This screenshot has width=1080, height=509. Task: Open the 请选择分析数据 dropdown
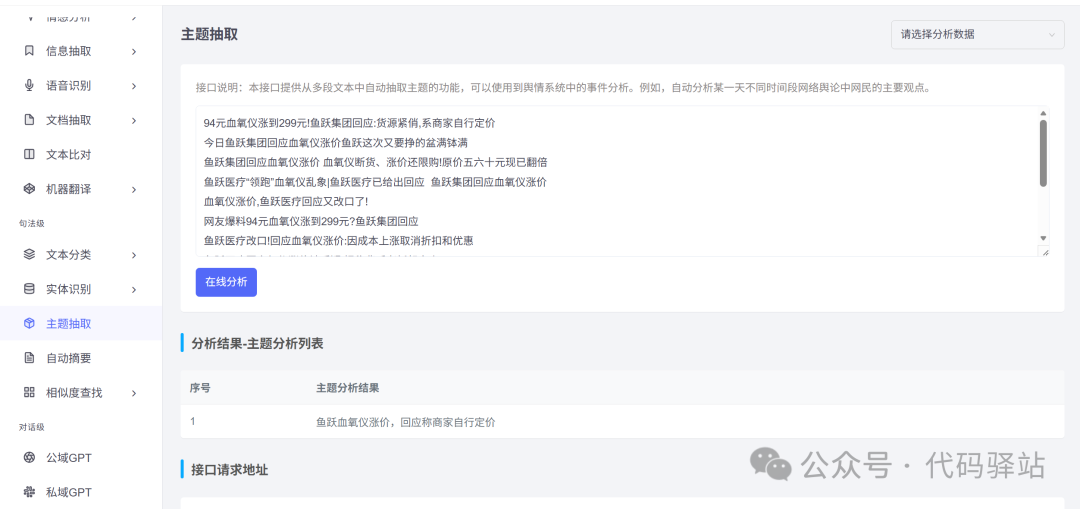point(977,34)
